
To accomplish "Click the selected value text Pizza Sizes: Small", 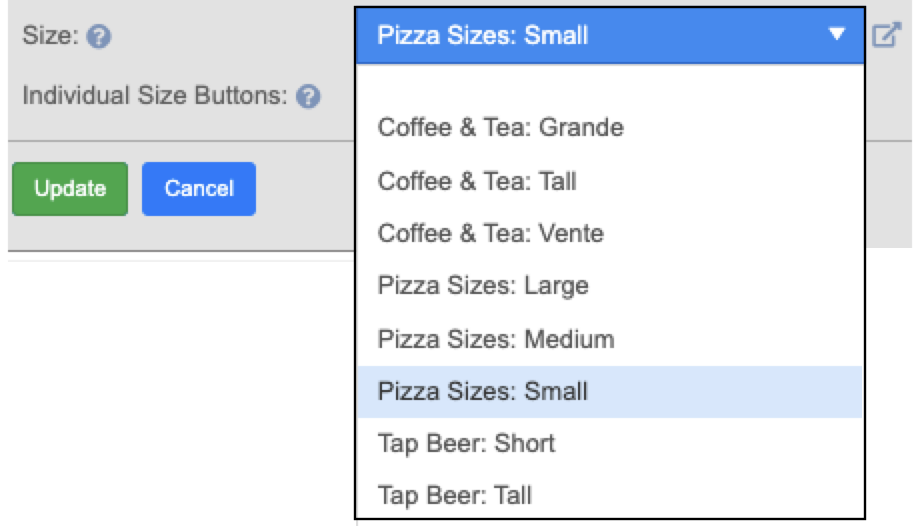I will [x=482, y=35].
